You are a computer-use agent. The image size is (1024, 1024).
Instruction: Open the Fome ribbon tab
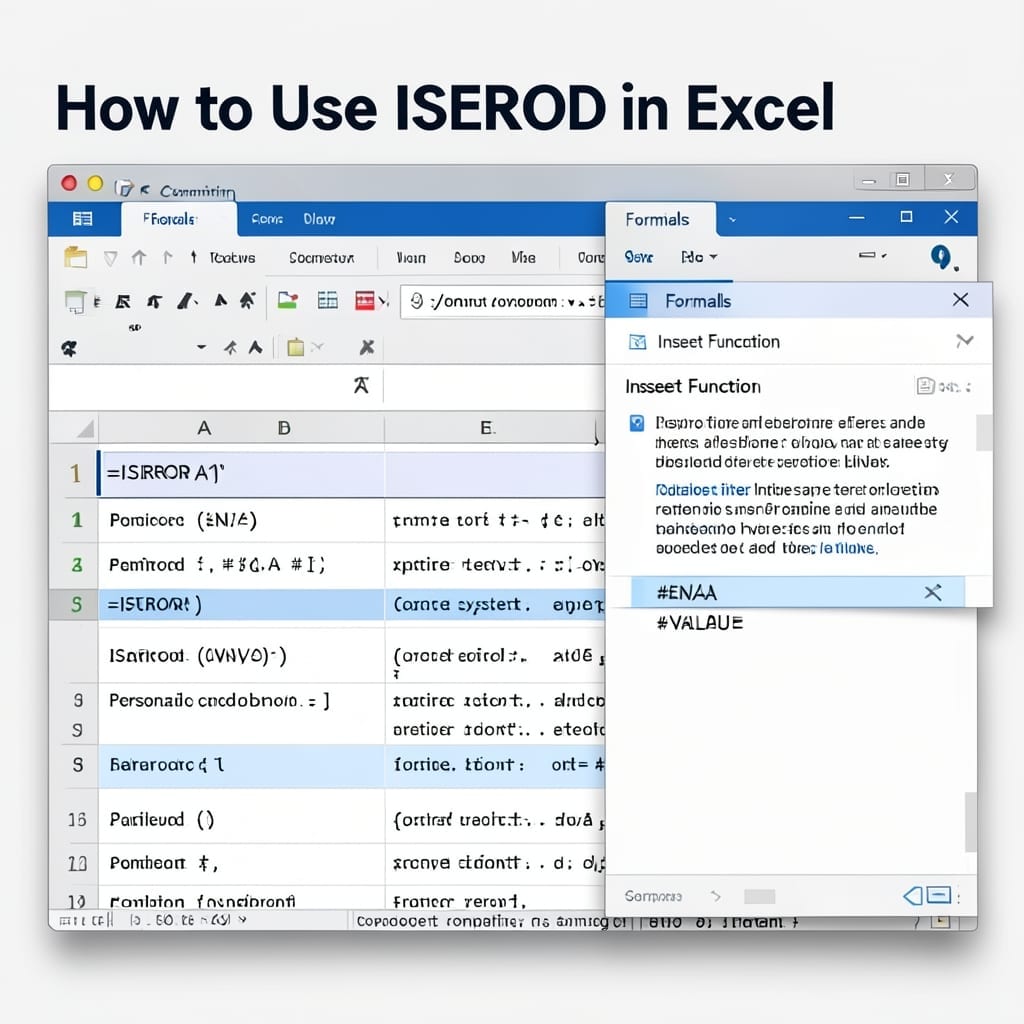[267, 219]
